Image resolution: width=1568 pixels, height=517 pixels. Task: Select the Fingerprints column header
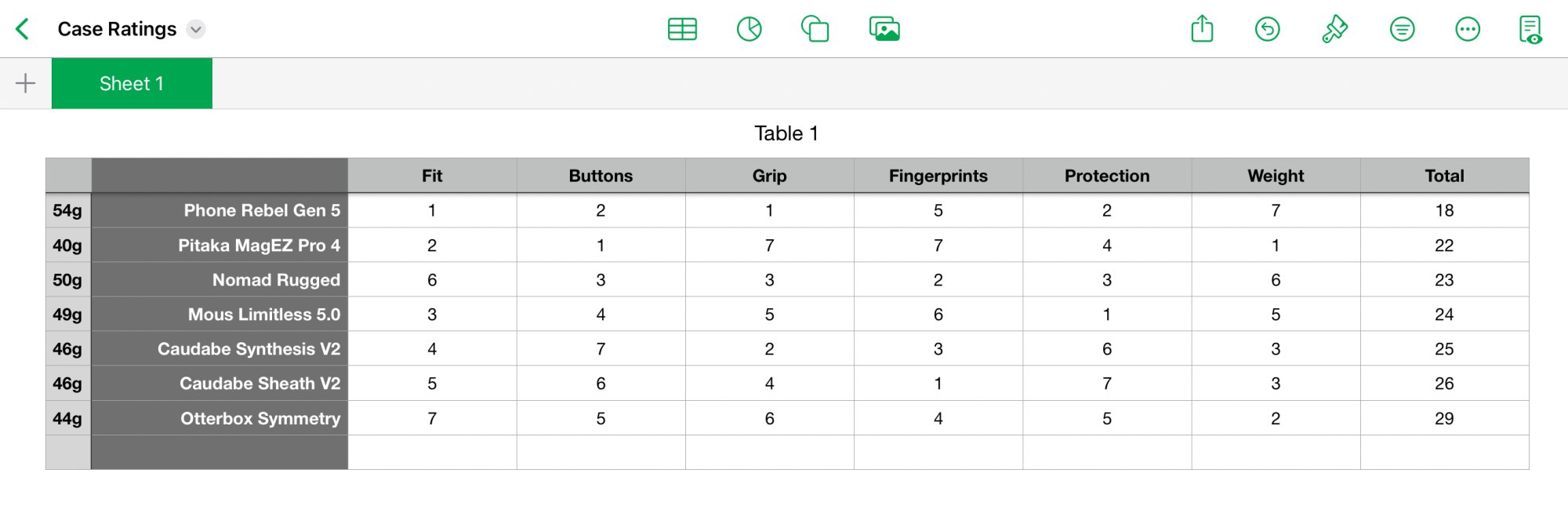click(x=938, y=176)
